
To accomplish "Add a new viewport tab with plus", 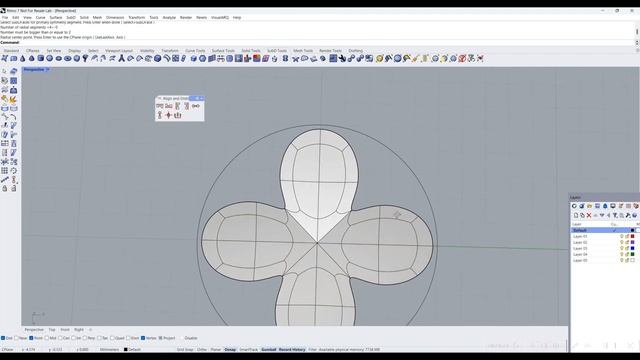I will point(91,329).
